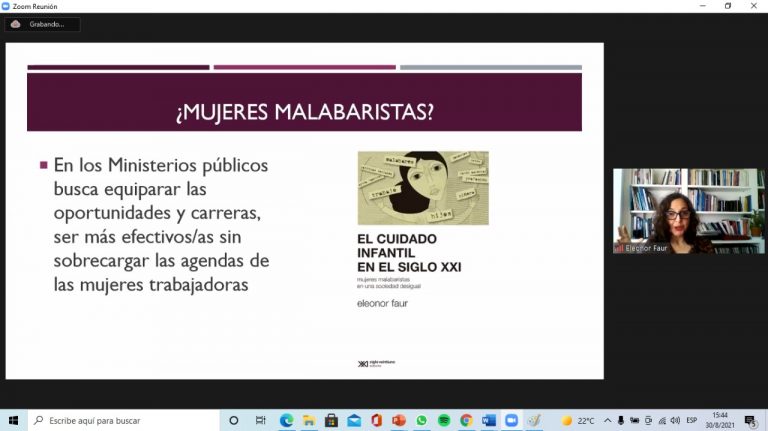
Task: Open the Paint app in taskbar
Action: click(534, 420)
